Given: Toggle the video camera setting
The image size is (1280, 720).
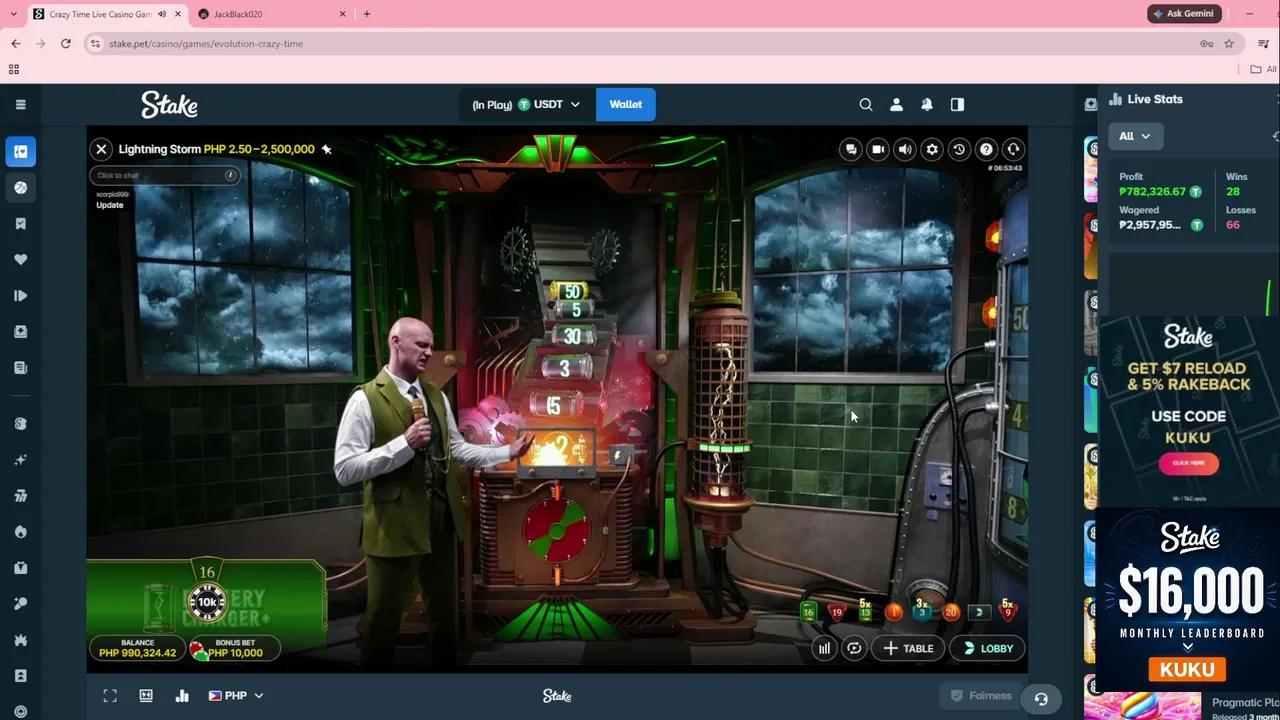Looking at the screenshot, I should point(878,149).
